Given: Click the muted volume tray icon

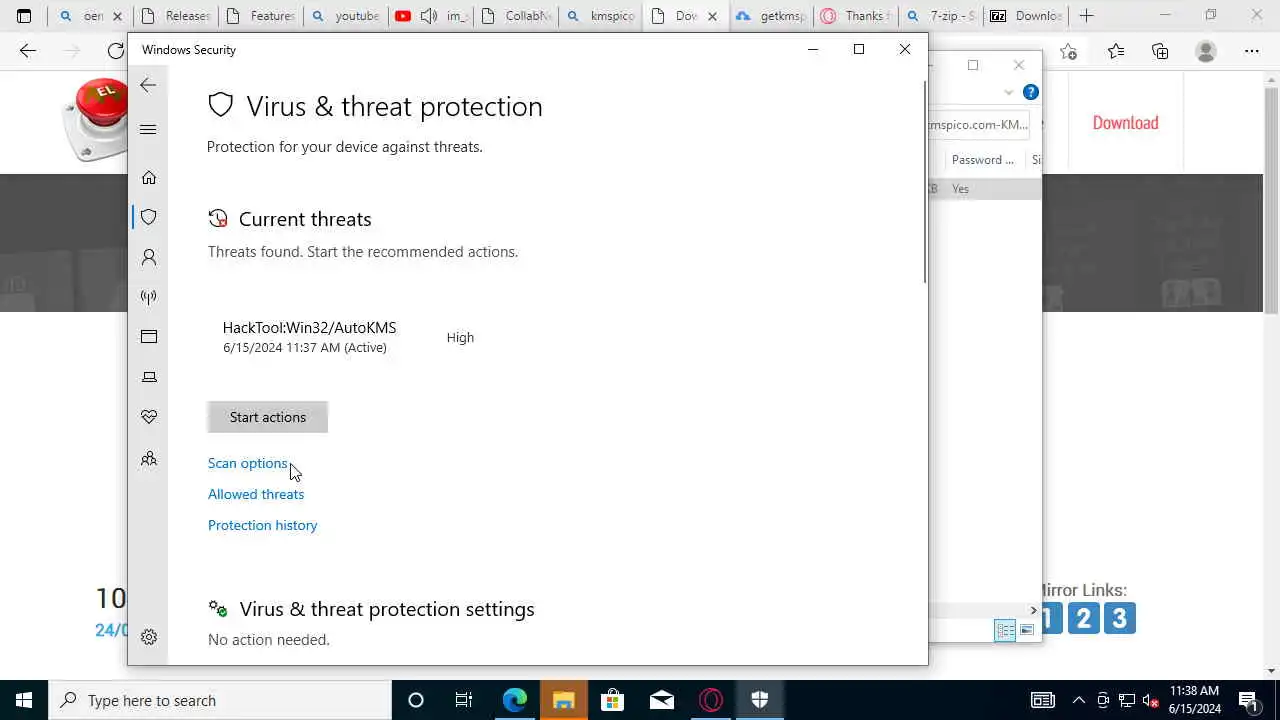Looking at the screenshot, I should click(x=1151, y=700).
